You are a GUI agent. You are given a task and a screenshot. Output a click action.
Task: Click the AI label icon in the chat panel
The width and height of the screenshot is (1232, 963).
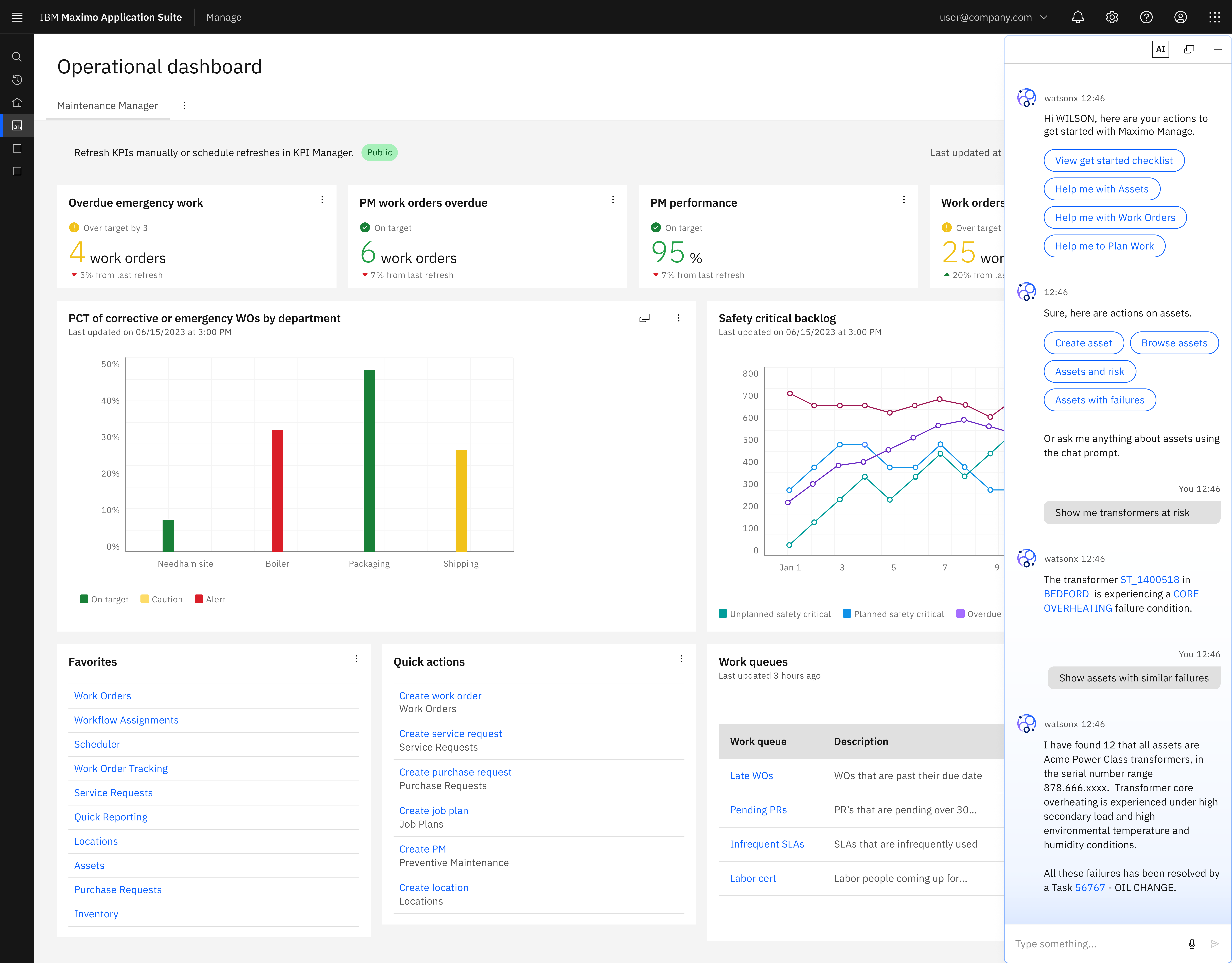tap(1160, 49)
